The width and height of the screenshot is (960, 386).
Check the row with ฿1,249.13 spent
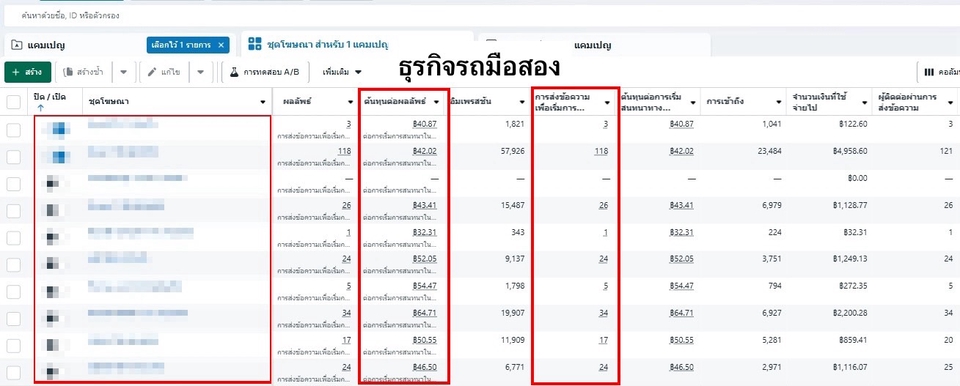pyautogui.click(x=13, y=265)
